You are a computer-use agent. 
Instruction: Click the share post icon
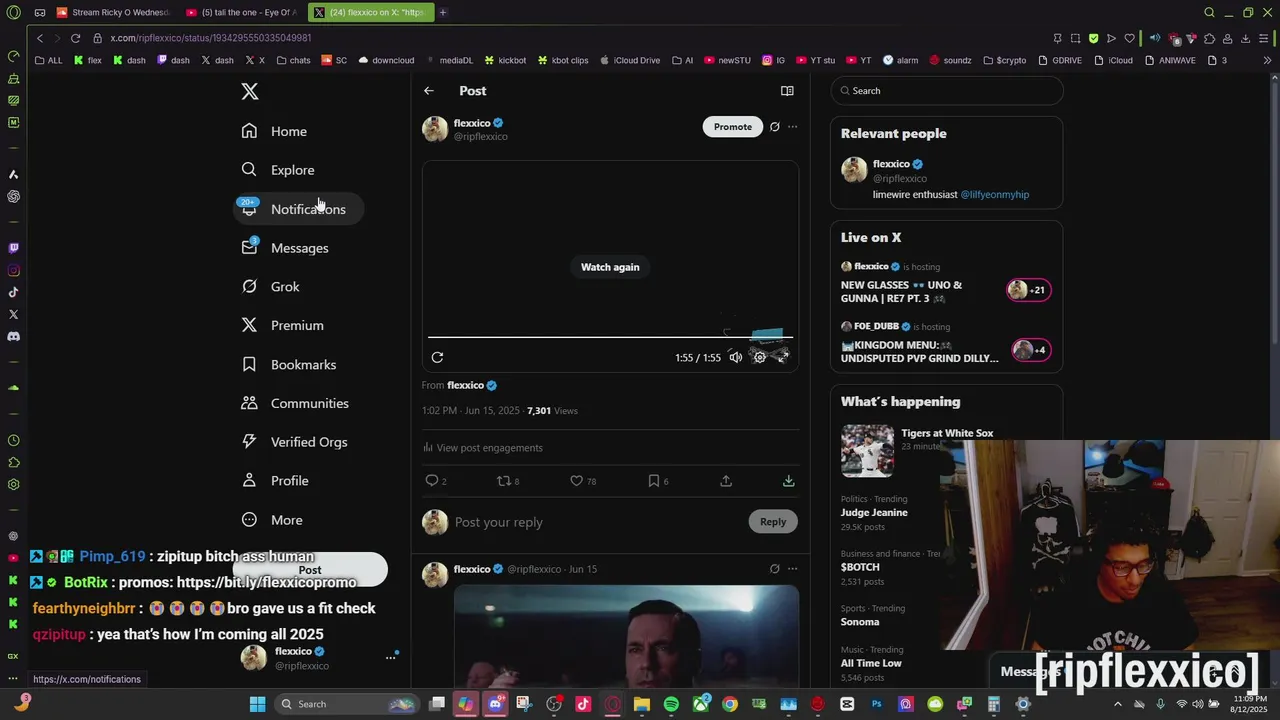point(726,481)
